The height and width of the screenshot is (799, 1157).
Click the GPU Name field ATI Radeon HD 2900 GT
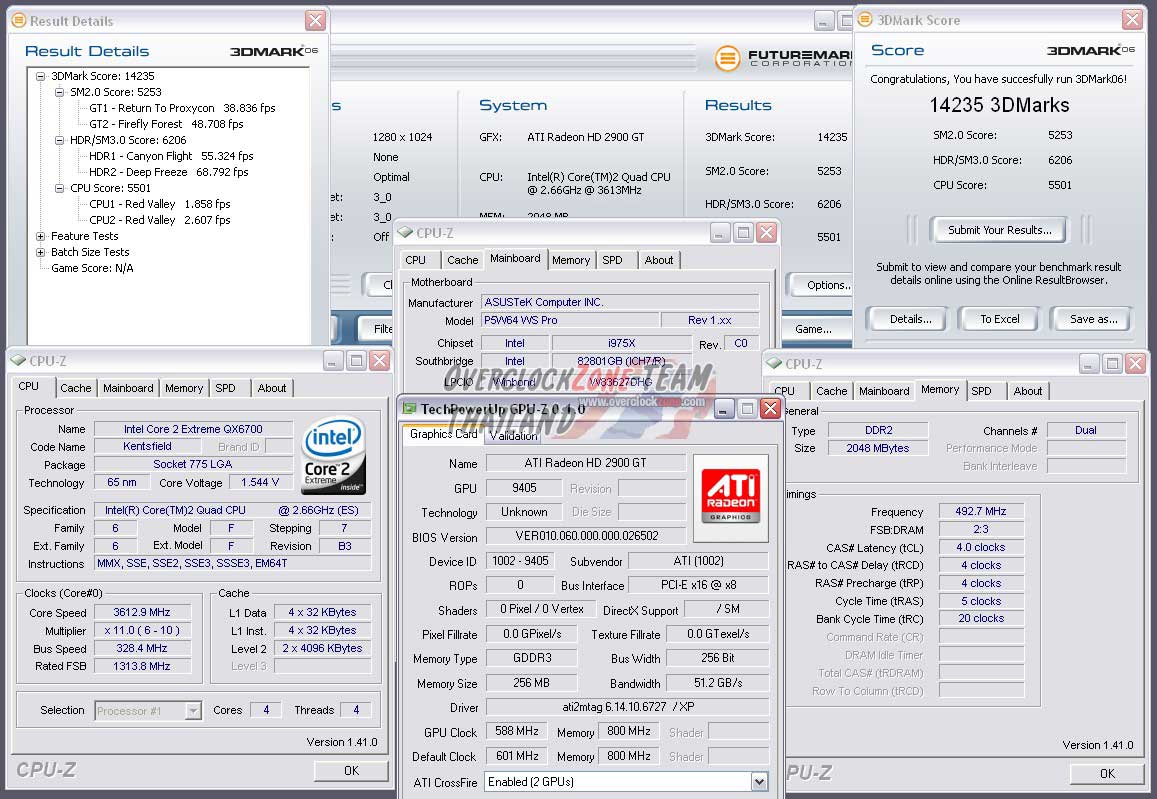585,463
